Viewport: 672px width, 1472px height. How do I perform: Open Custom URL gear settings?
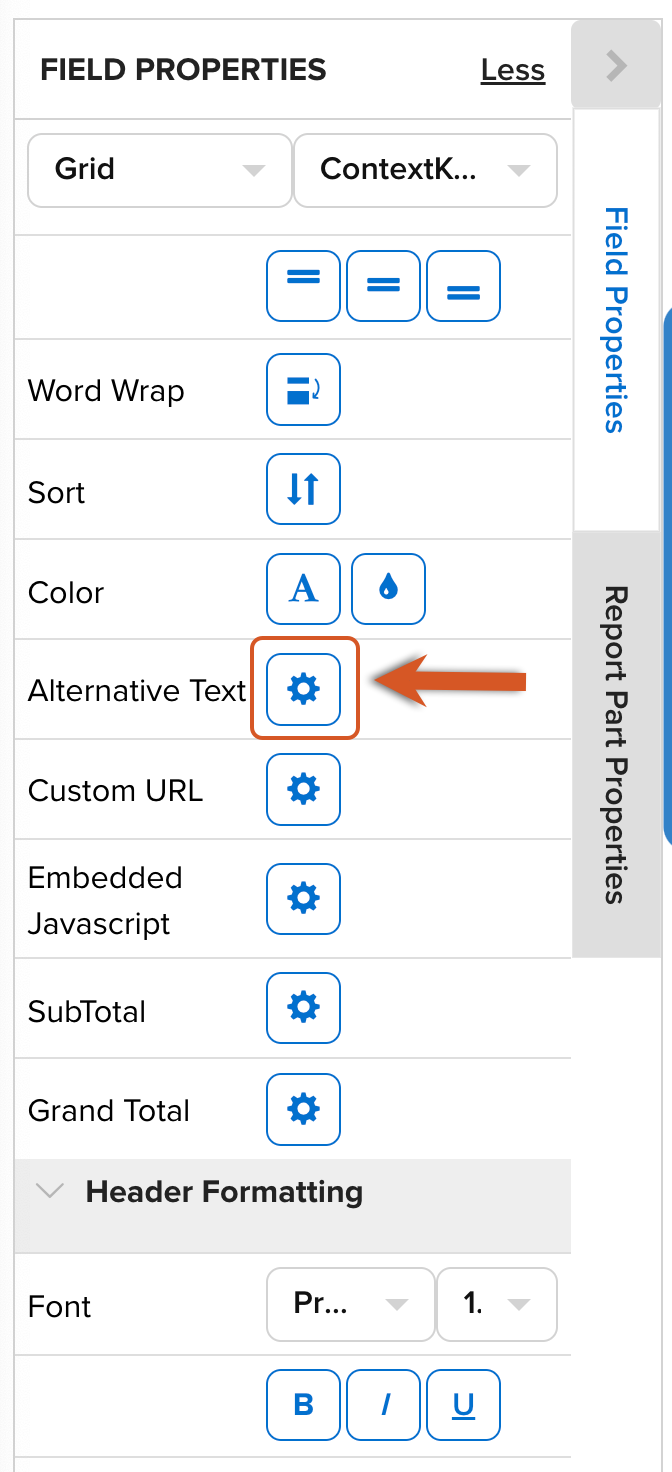point(303,789)
